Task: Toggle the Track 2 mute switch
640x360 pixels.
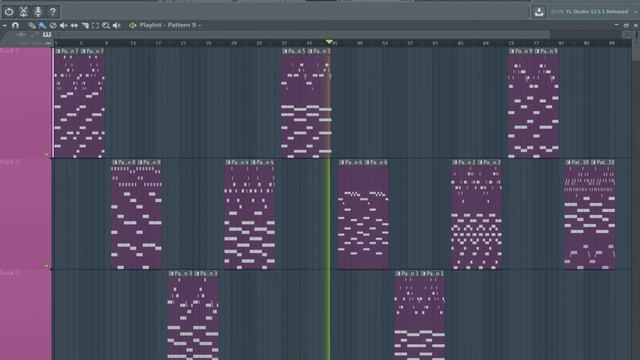Action: click(x=46, y=266)
